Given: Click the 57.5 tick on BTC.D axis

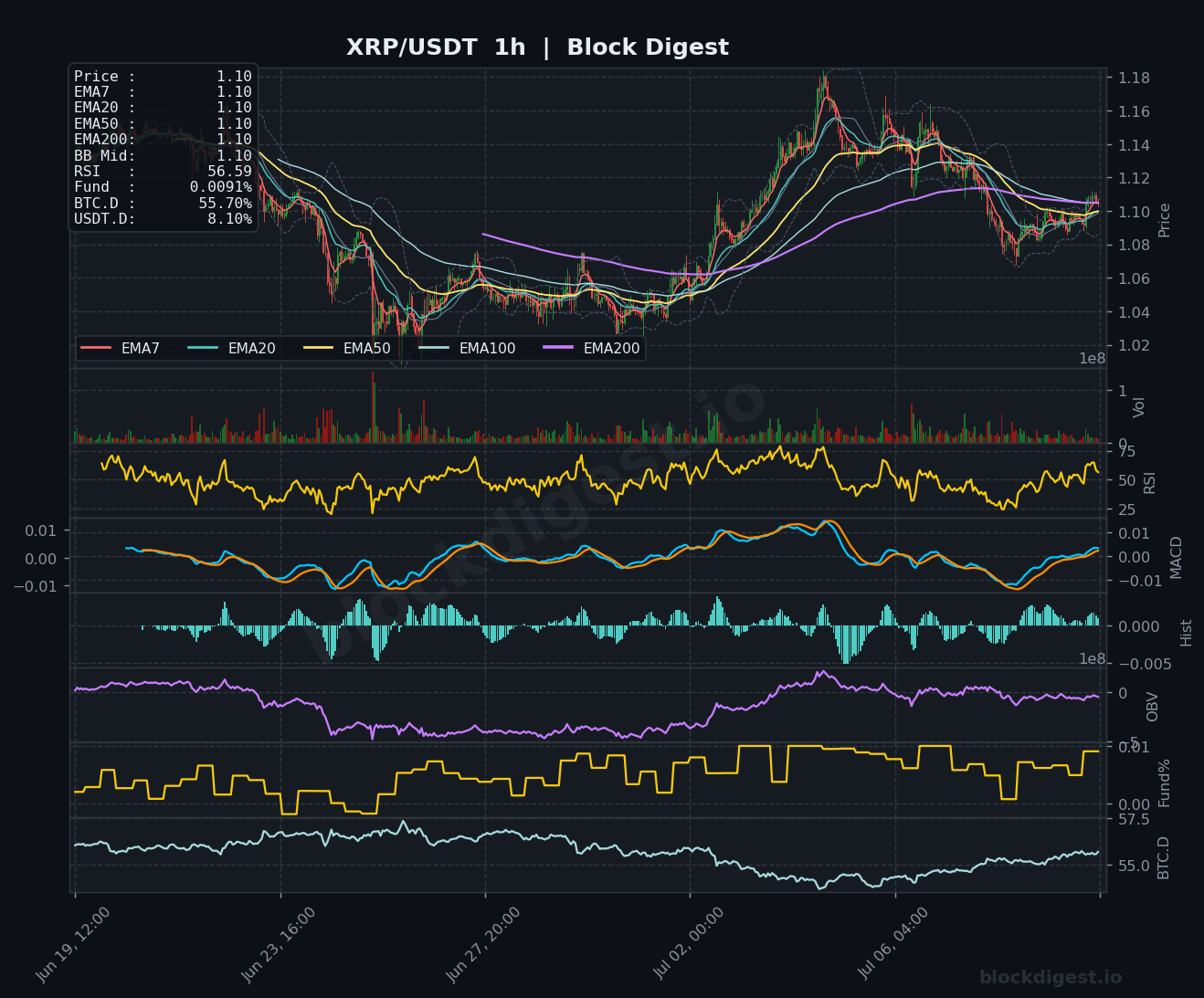Looking at the screenshot, I should point(1134,820).
